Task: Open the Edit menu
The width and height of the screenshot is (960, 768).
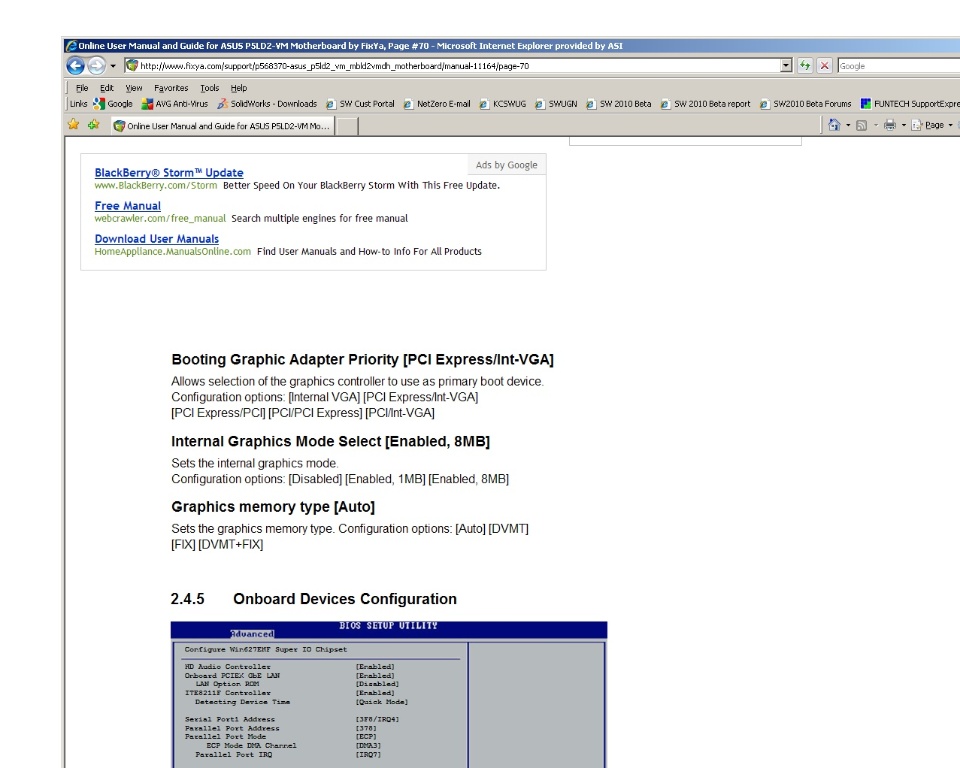Action: tap(107, 88)
